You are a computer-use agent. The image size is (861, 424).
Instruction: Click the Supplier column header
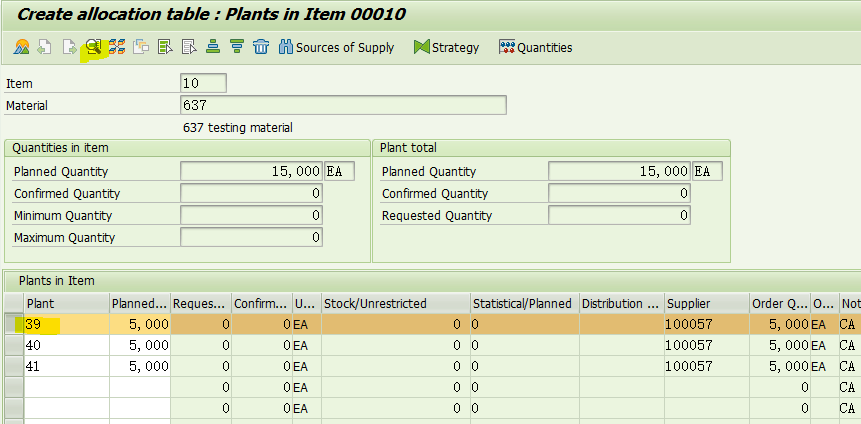[707, 303]
